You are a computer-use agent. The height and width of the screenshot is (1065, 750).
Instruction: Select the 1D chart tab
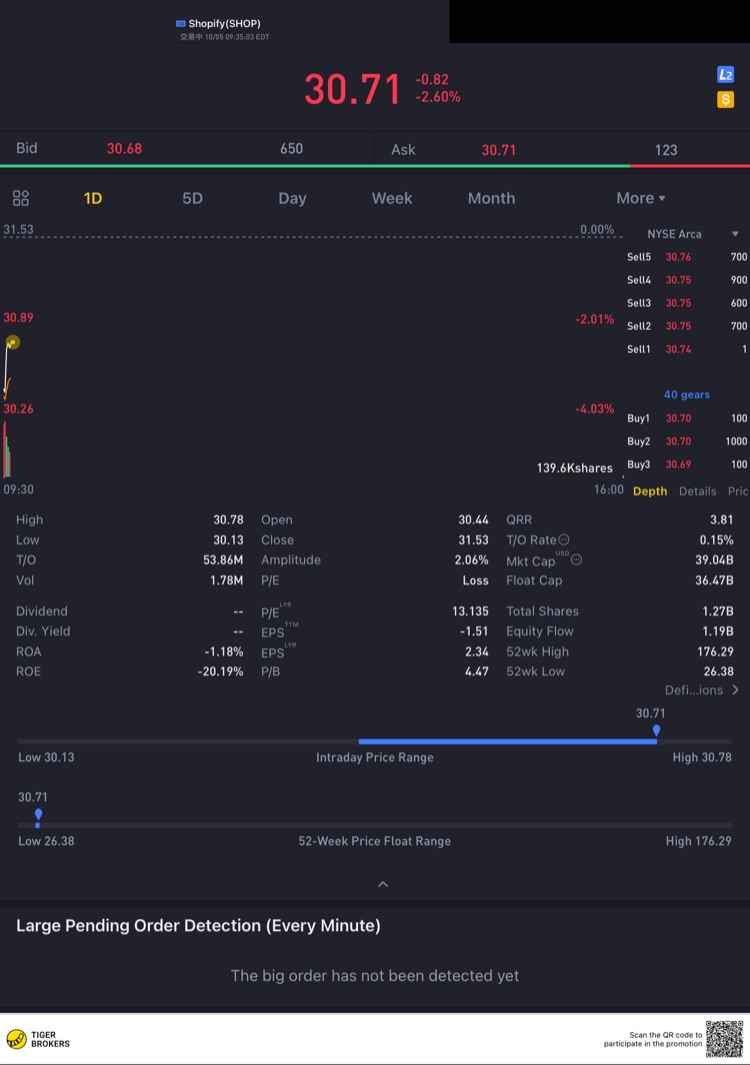click(92, 198)
